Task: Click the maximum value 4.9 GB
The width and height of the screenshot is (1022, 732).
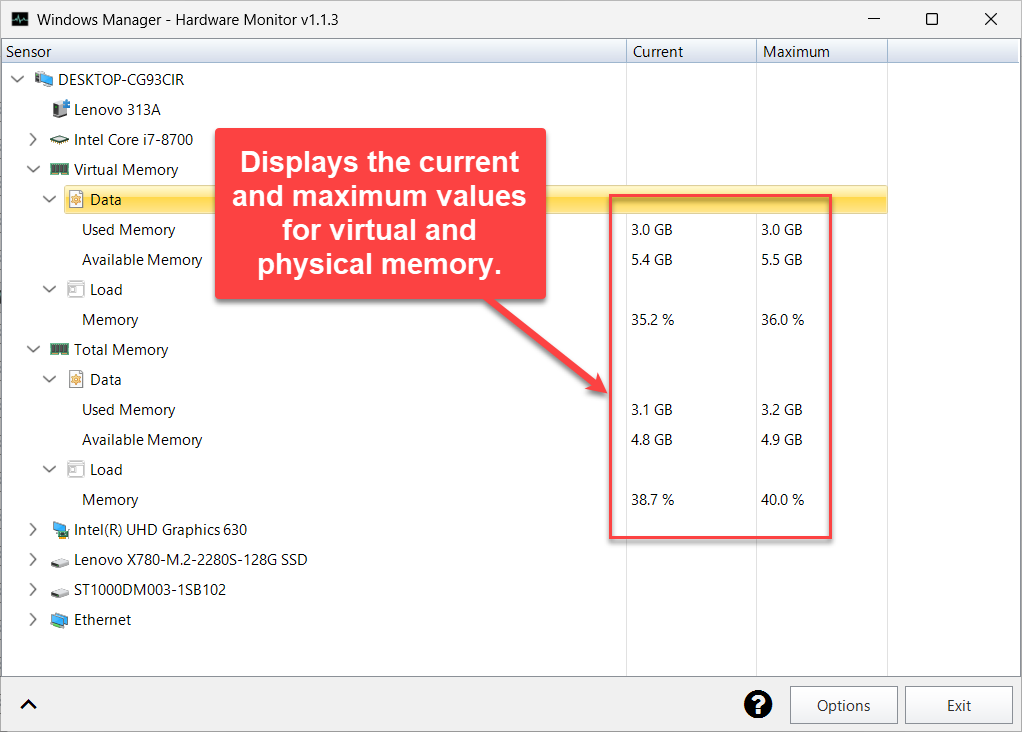Action: (781, 439)
